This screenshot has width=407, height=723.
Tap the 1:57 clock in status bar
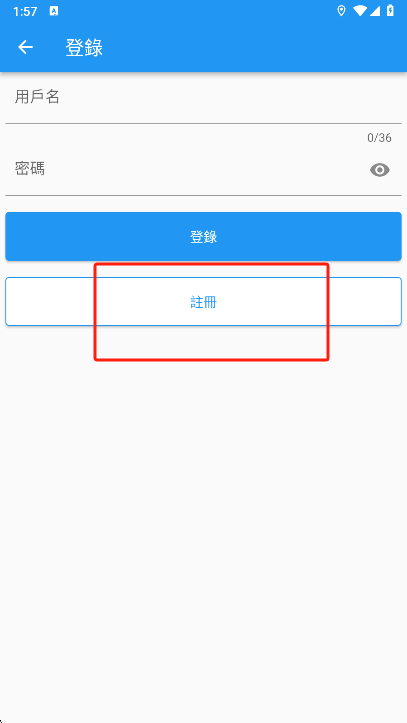point(25,12)
